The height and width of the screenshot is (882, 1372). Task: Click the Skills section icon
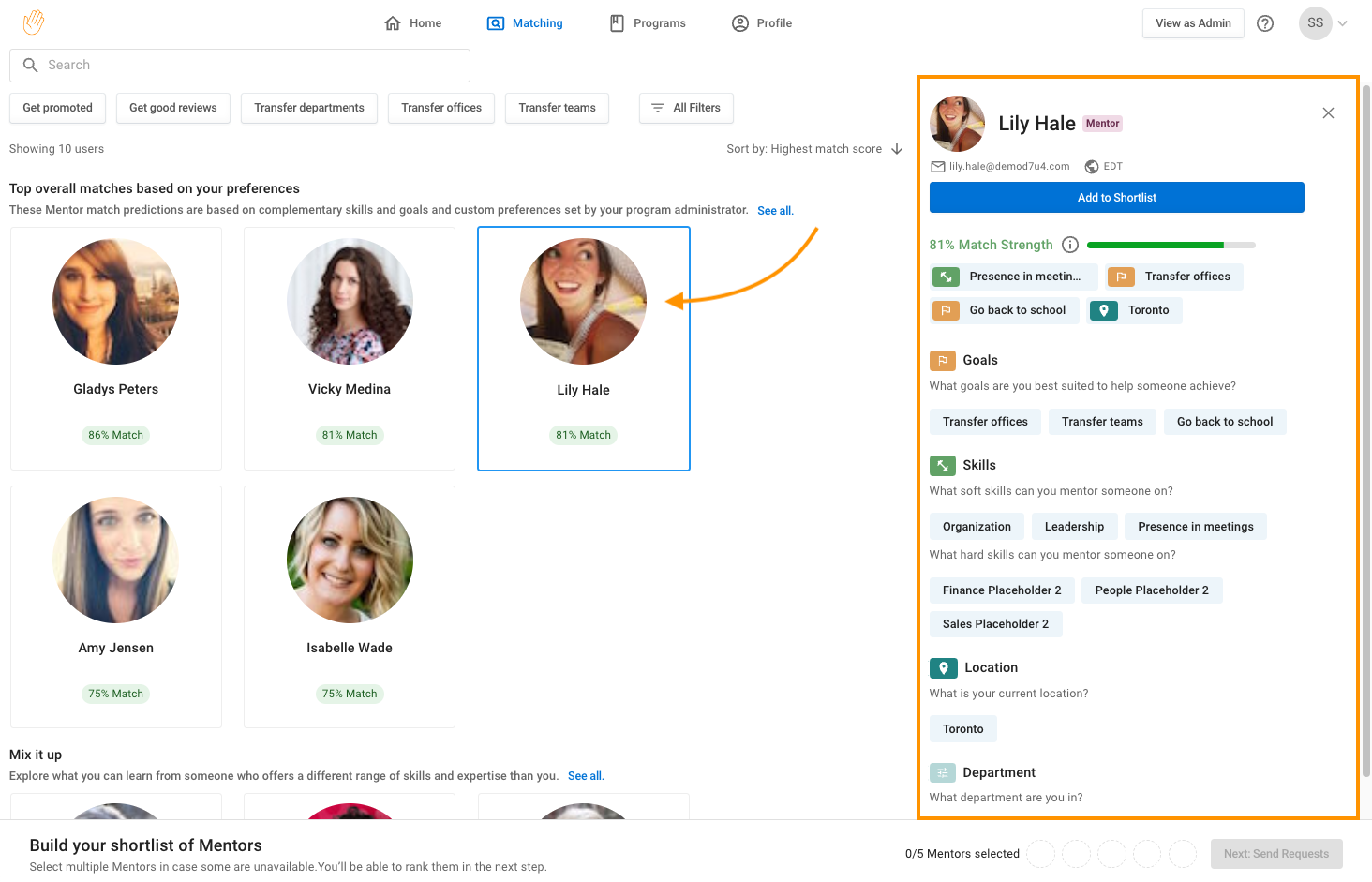point(943,465)
